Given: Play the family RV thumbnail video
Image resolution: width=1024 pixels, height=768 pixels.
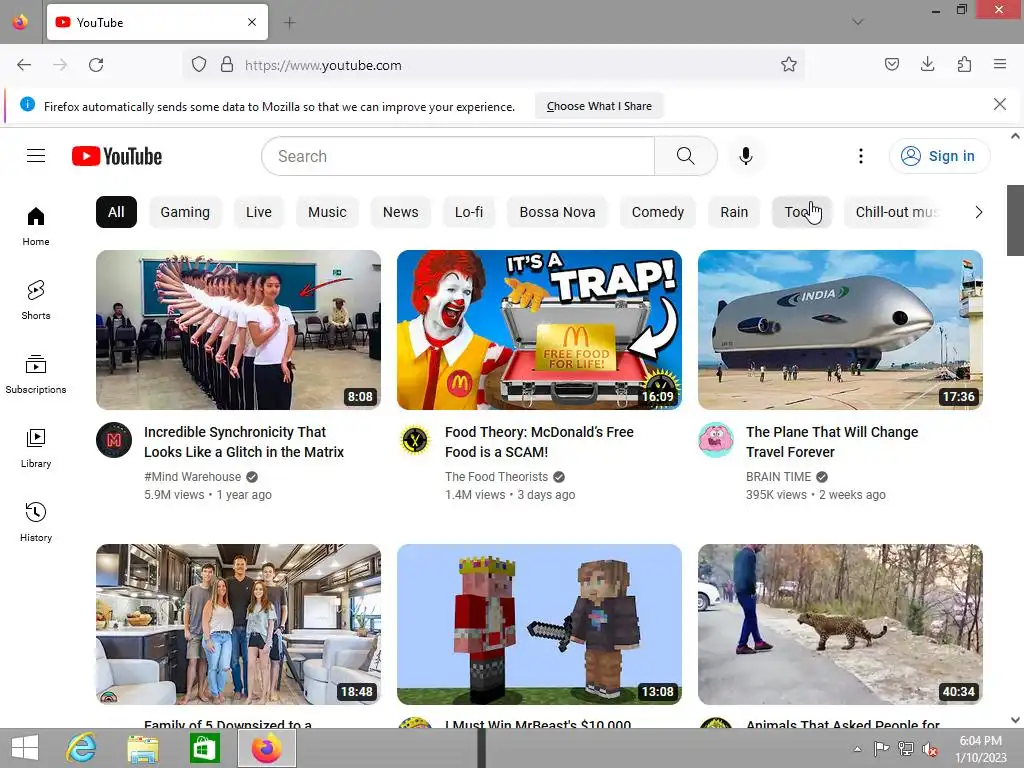Looking at the screenshot, I should [238, 624].
